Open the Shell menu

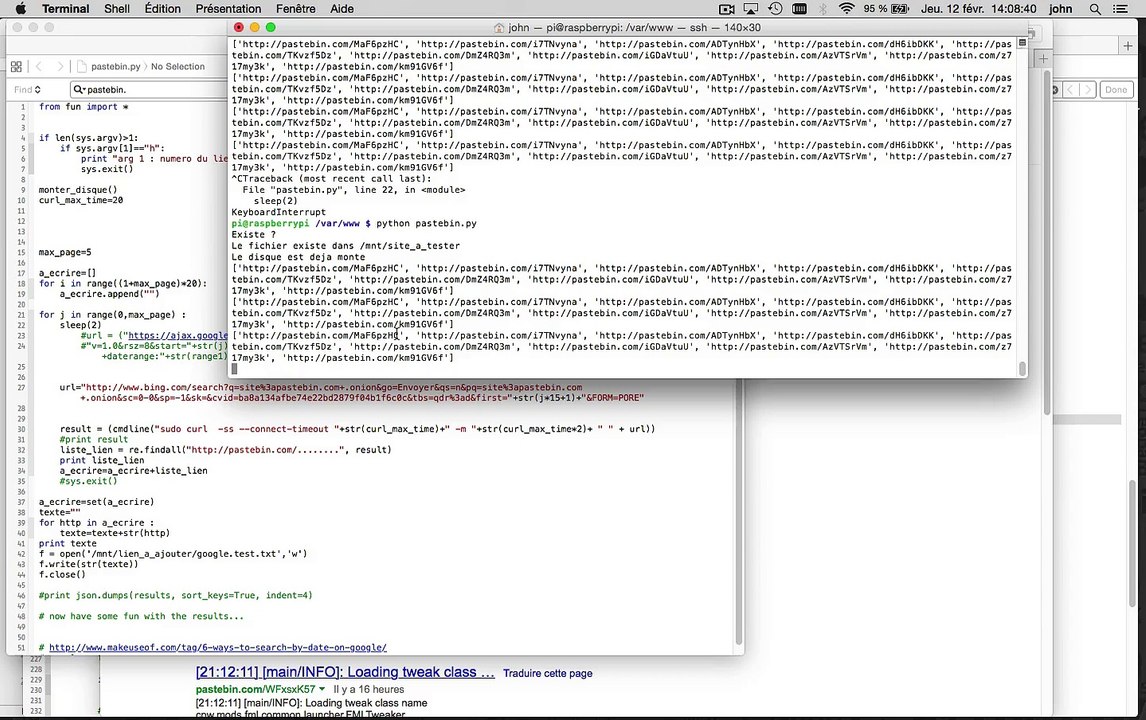coord(117,9)
